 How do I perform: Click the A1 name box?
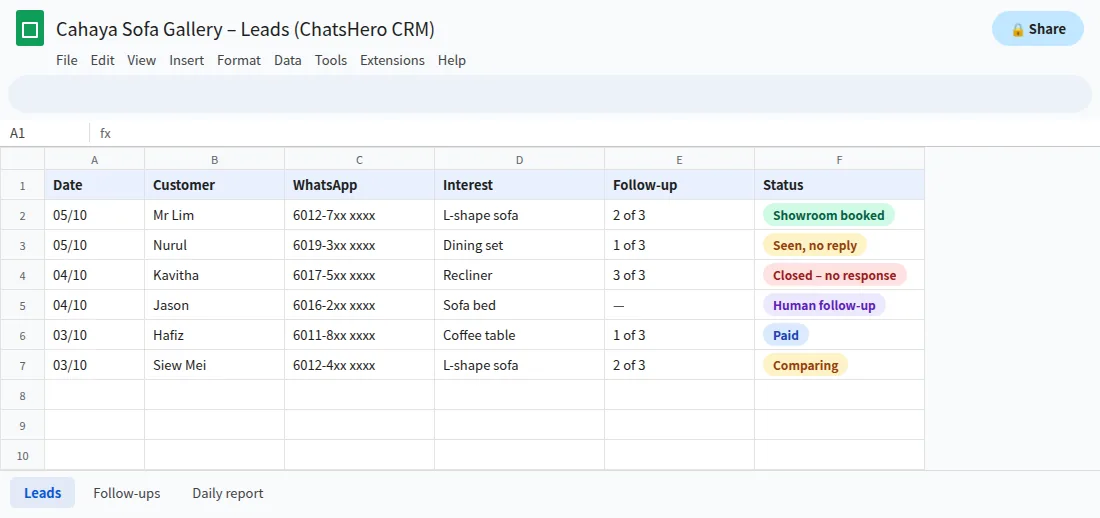[x=45, y=133]
